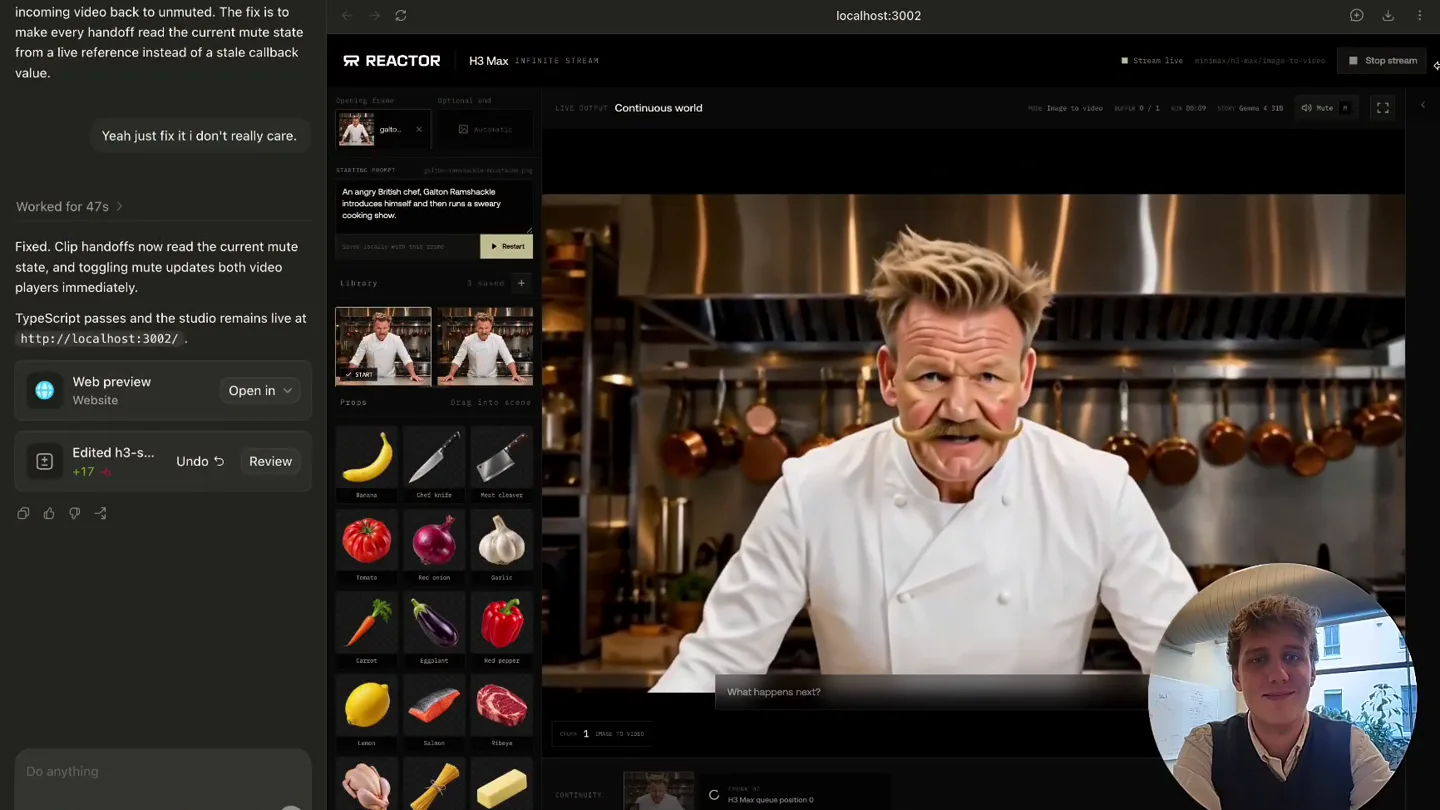Give the response a thumbs down
The height and width of the screenshot is (810, 1440).
click(75, 513)
